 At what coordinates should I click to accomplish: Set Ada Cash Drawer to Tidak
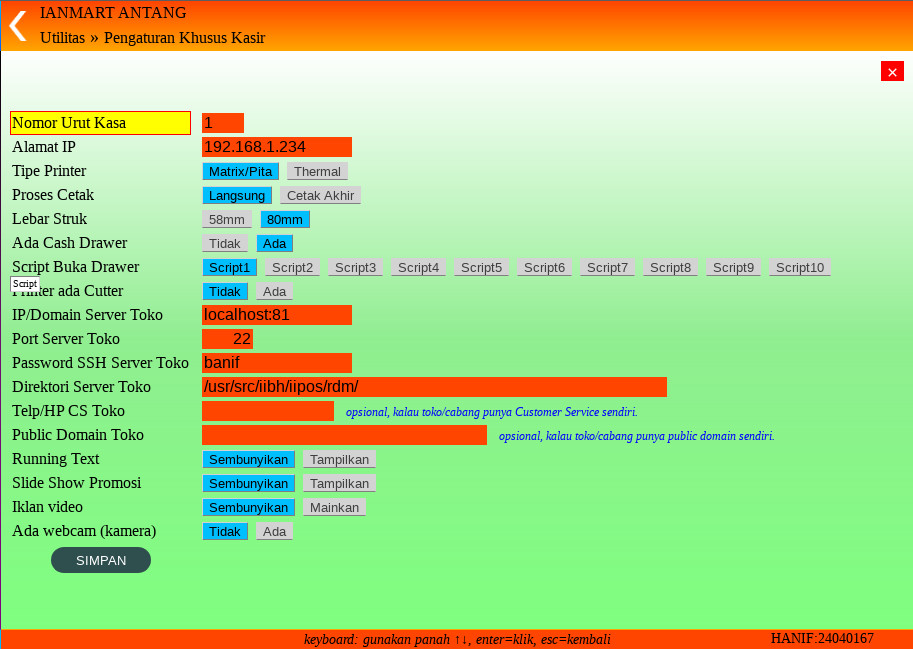[x=225, y=243]
